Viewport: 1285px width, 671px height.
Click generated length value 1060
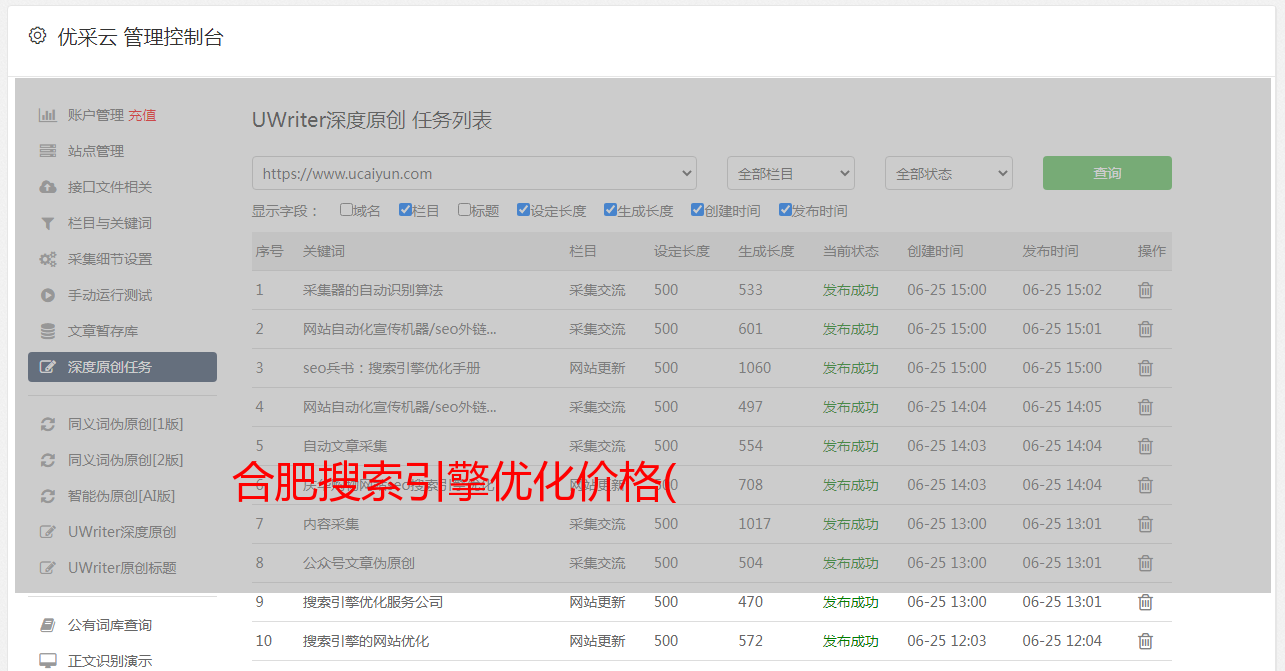pyautogui.click(x=755, y=368)
